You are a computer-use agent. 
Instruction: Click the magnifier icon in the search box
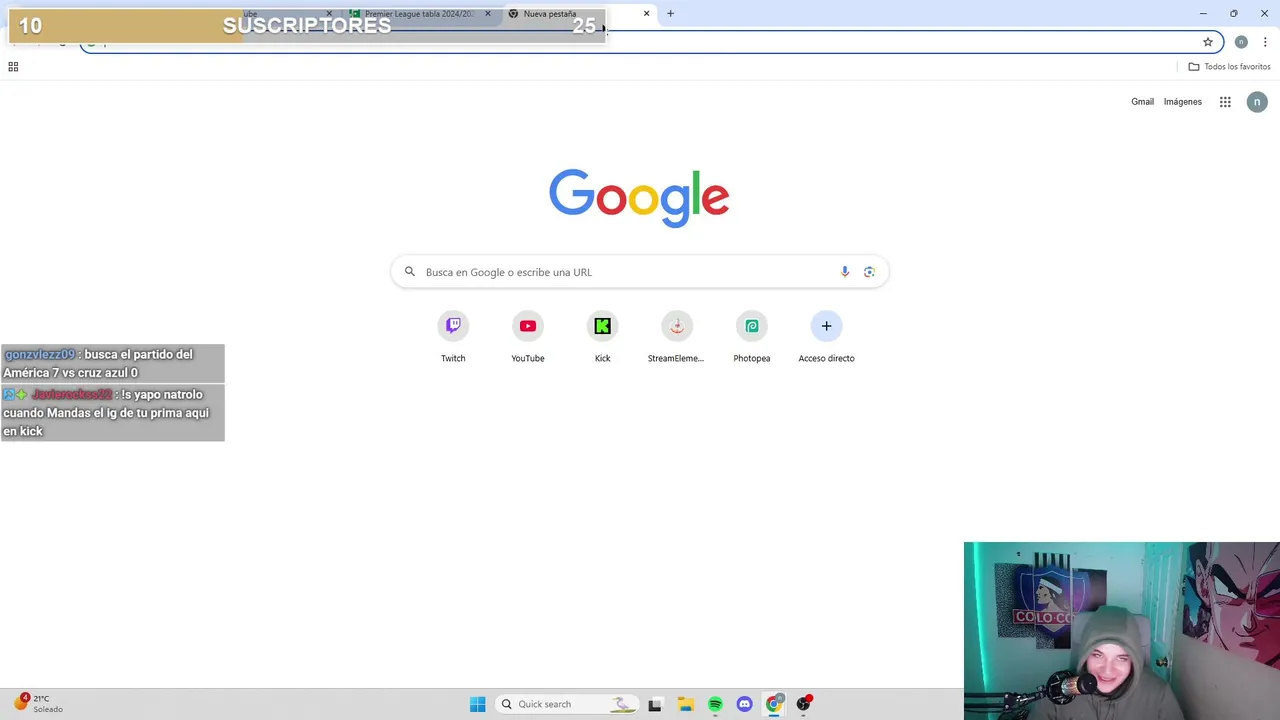click(x=409, y=272)
